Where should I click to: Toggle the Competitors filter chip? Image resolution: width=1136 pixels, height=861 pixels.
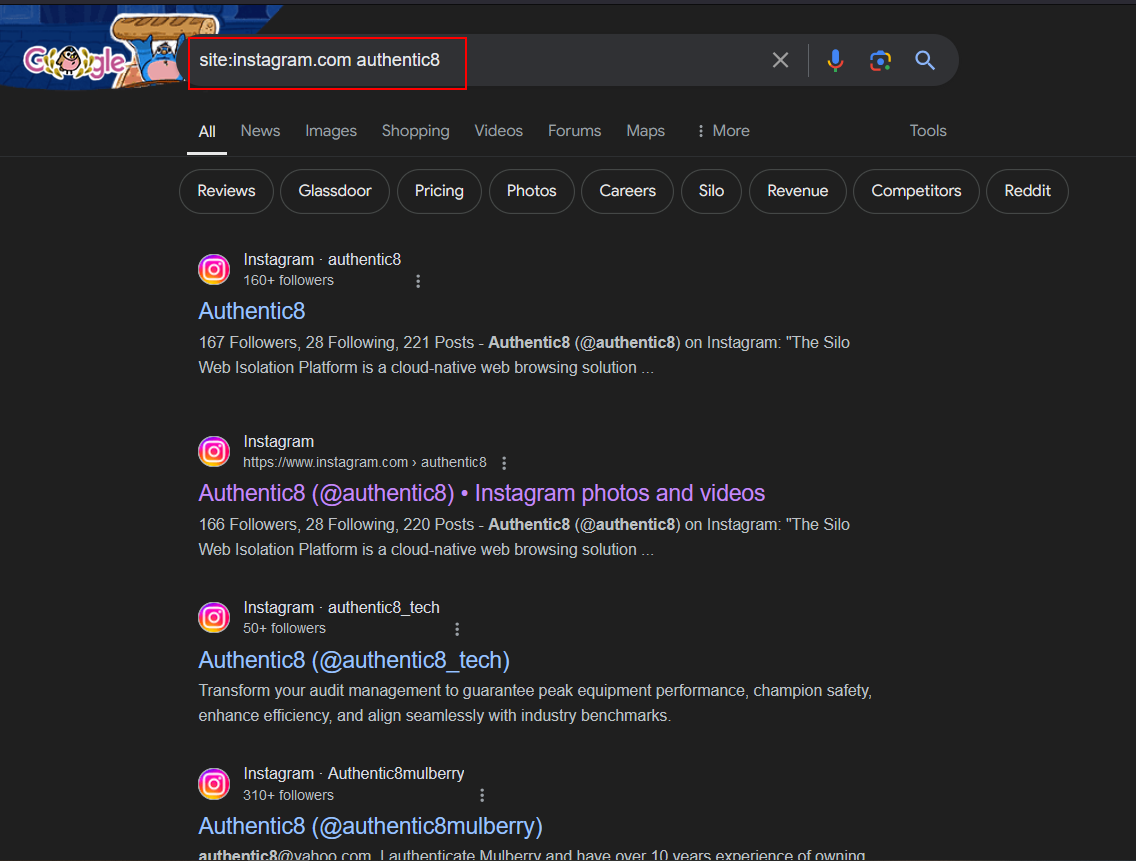[915, 191]
